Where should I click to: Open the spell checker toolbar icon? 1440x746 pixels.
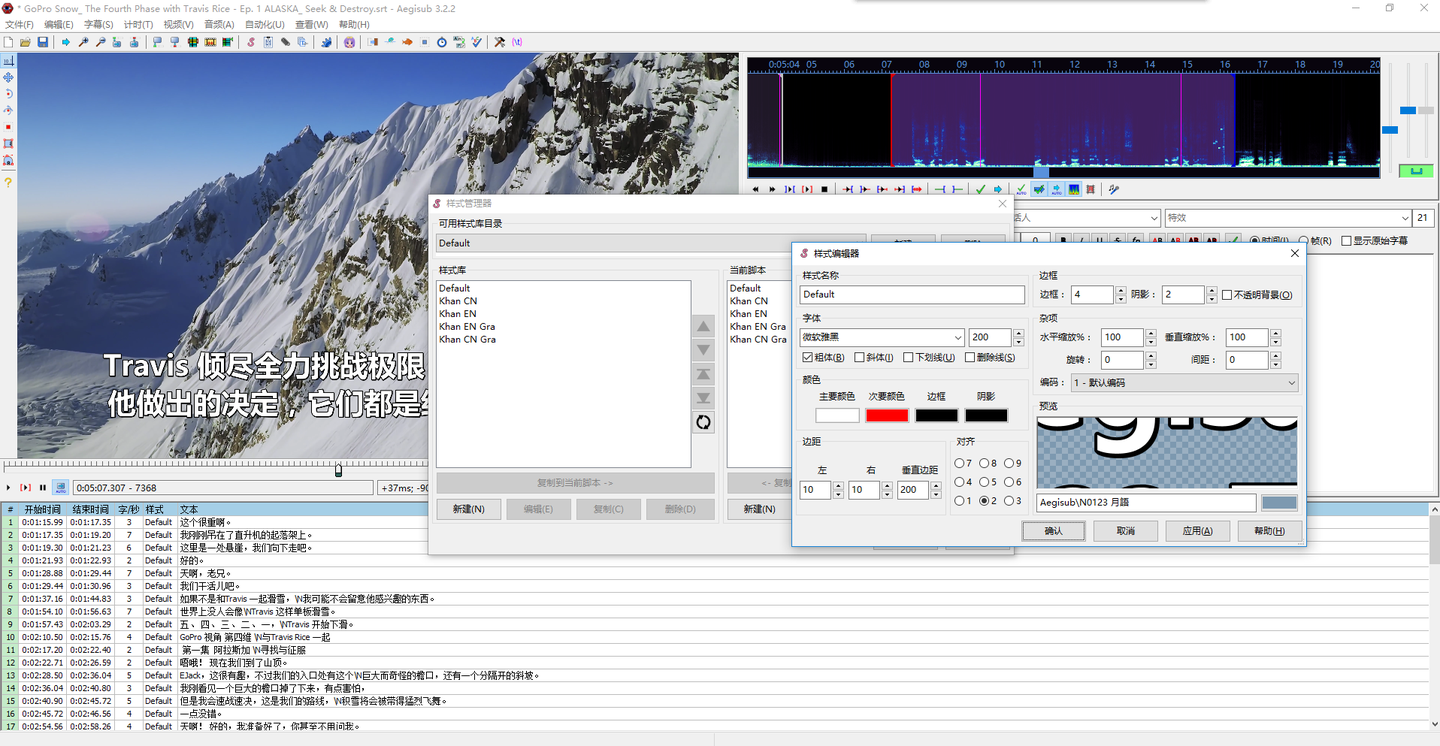pos(476,42)
